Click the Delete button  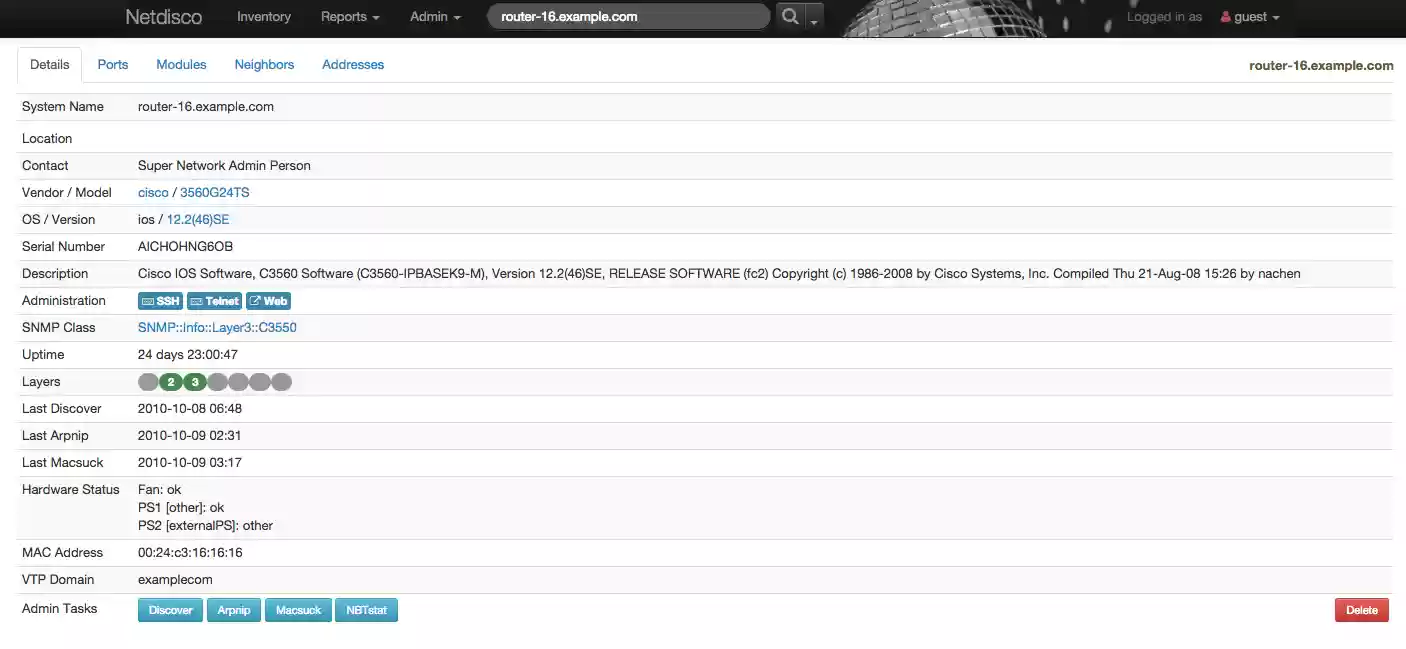[1361, 609]
